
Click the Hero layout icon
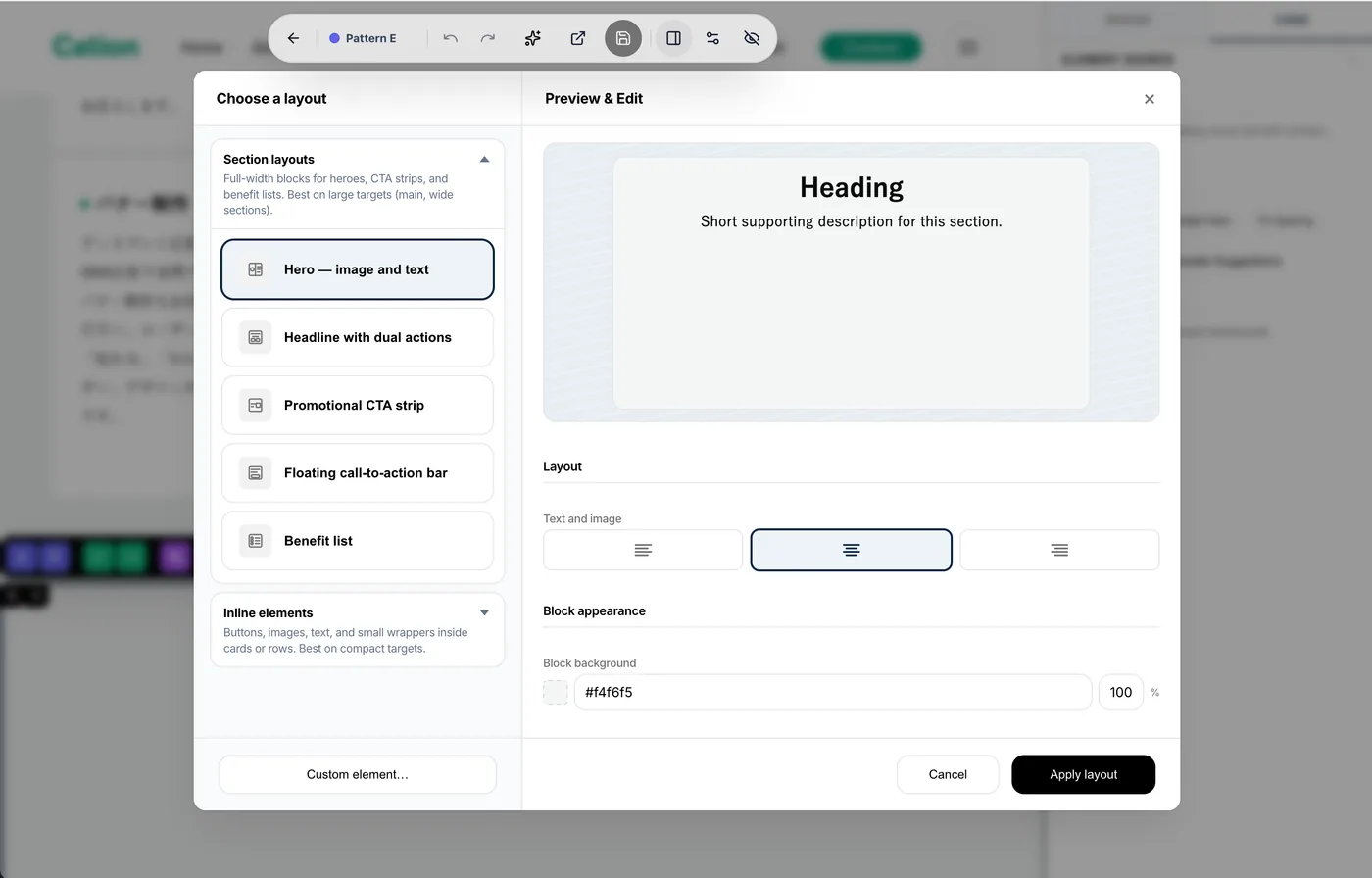point(256,269)
